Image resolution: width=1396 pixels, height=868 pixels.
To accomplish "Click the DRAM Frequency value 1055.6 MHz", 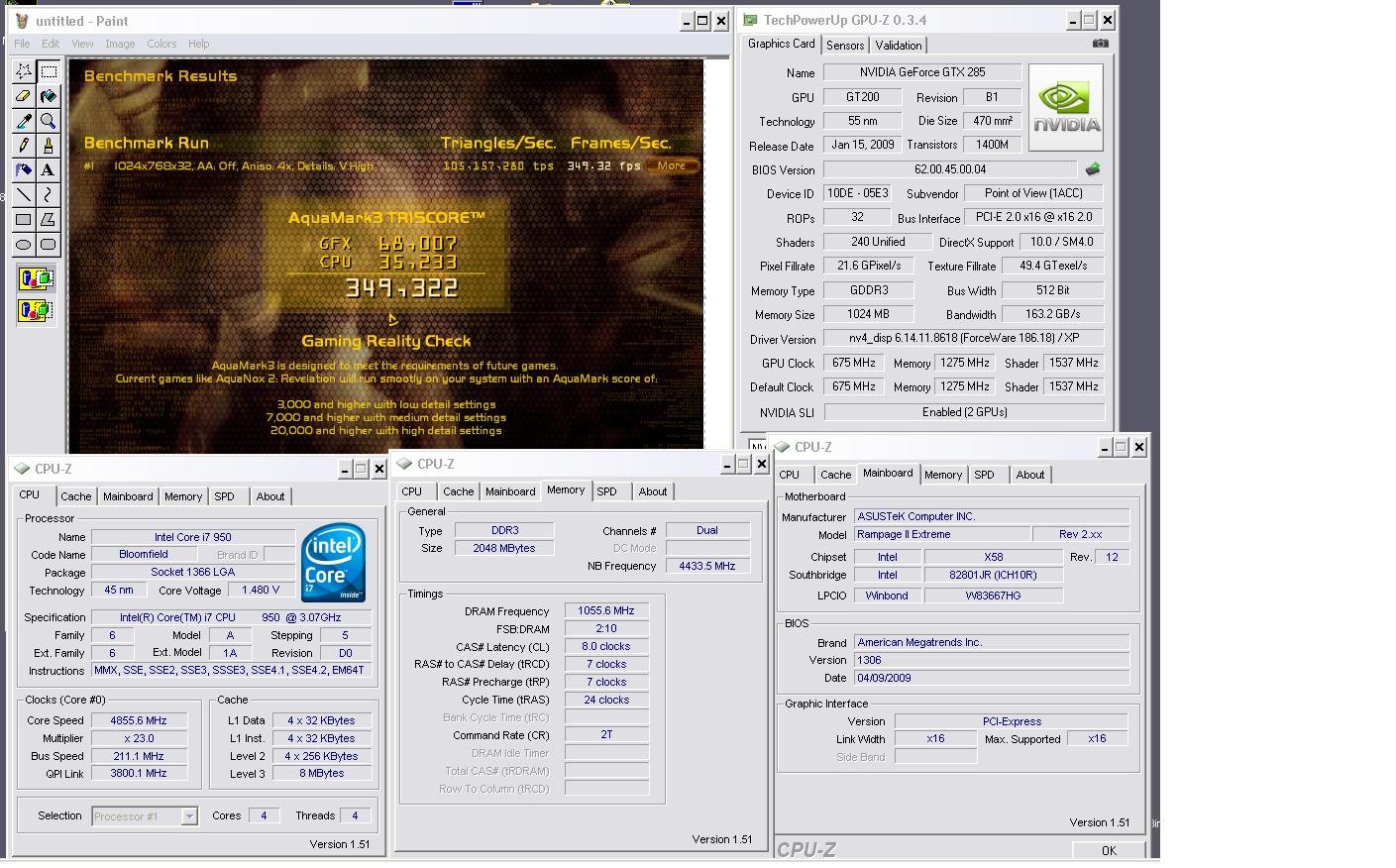I will click(x=606, y=610).
